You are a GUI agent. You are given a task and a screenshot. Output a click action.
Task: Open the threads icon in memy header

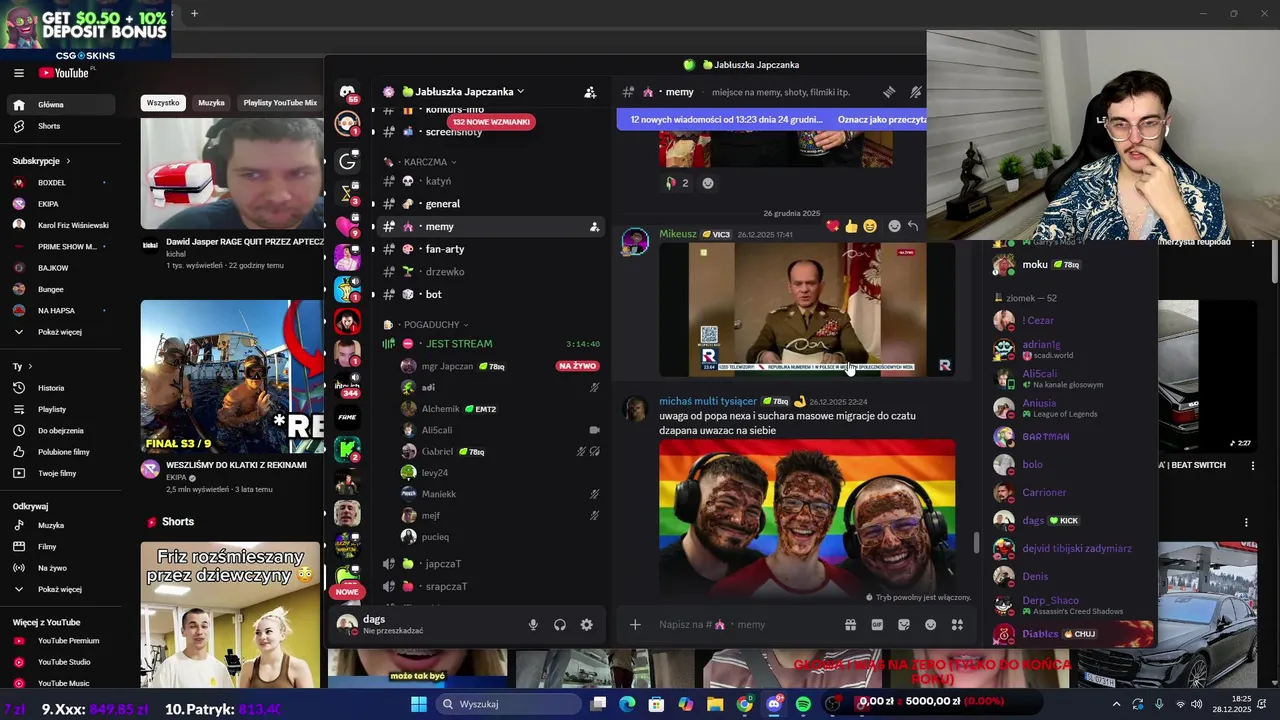889,92
